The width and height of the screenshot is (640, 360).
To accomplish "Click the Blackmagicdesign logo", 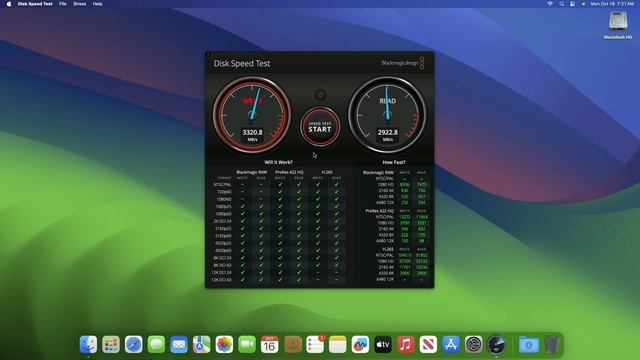I will click(403, 63).
